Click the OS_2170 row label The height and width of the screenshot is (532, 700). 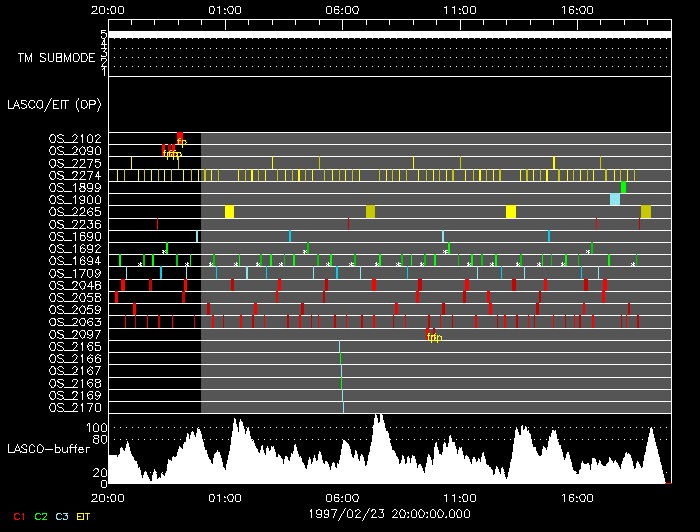[74, 407]
